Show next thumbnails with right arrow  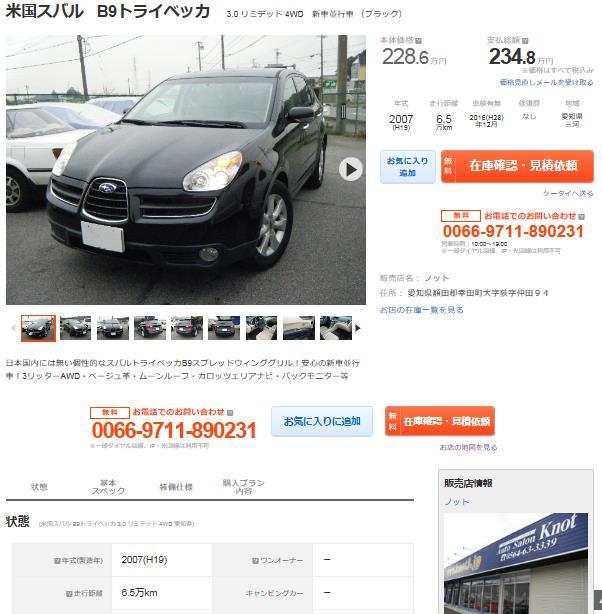click(x=357, y=328)
